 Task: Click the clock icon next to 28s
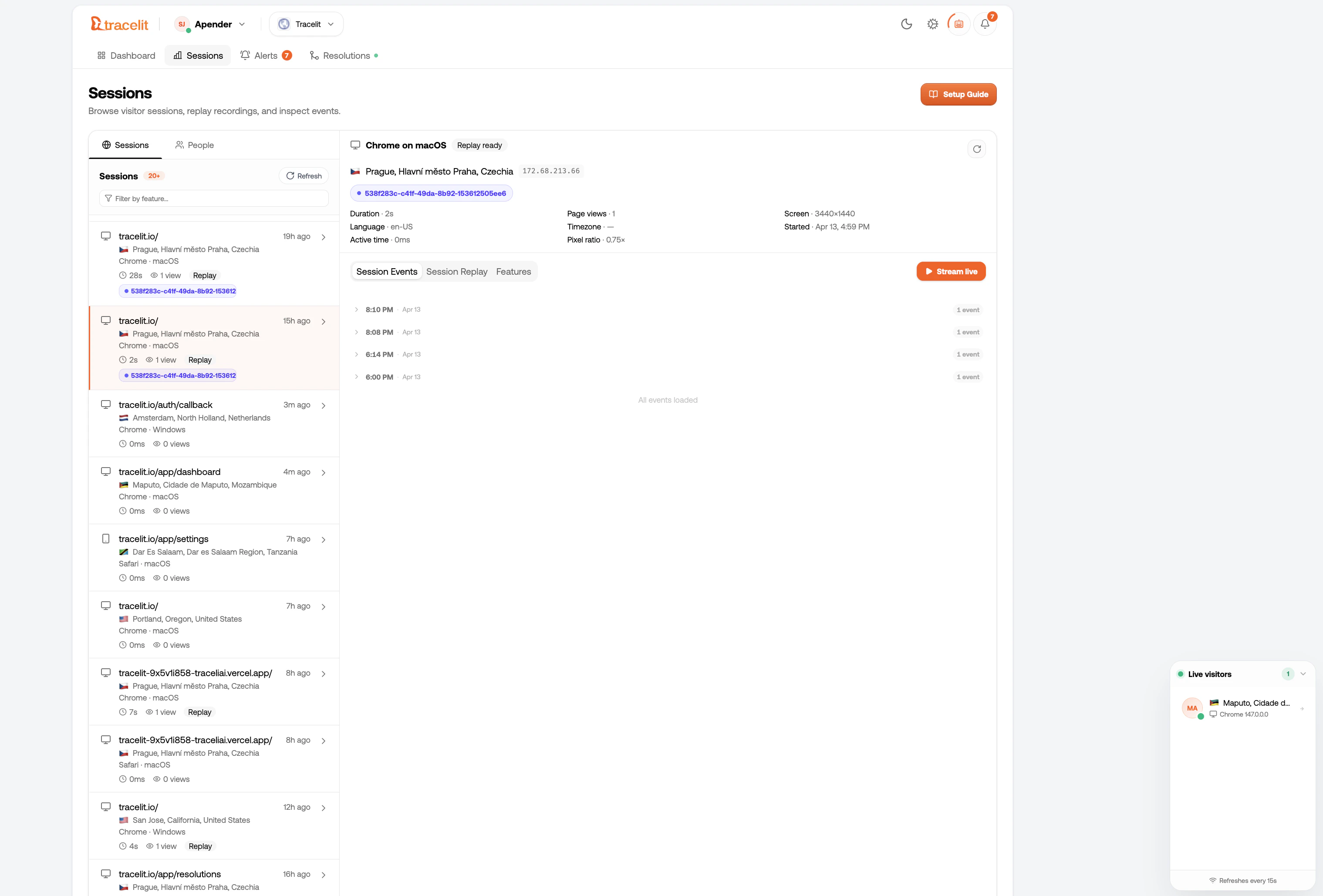click(122, 276)
